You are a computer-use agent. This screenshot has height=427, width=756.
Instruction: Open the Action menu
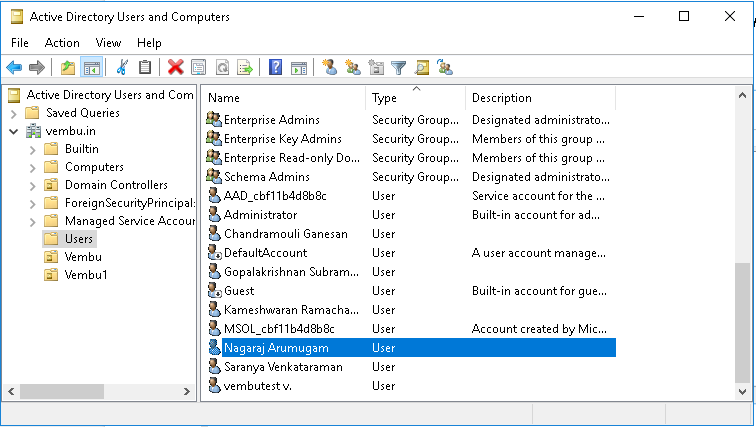[62, 43]
